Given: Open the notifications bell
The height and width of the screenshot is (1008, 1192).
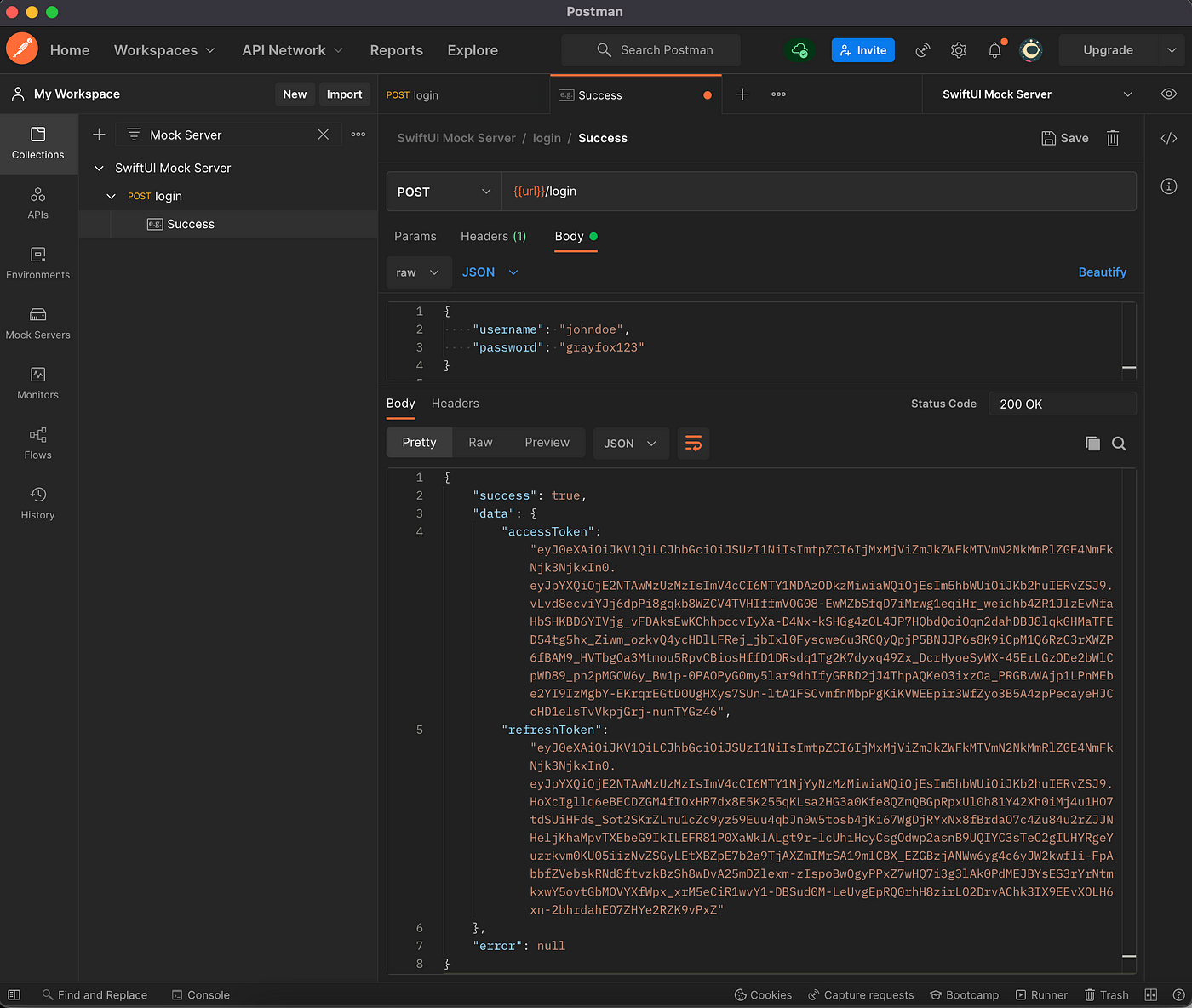Looking at the screenshot, I should [994, 50].
